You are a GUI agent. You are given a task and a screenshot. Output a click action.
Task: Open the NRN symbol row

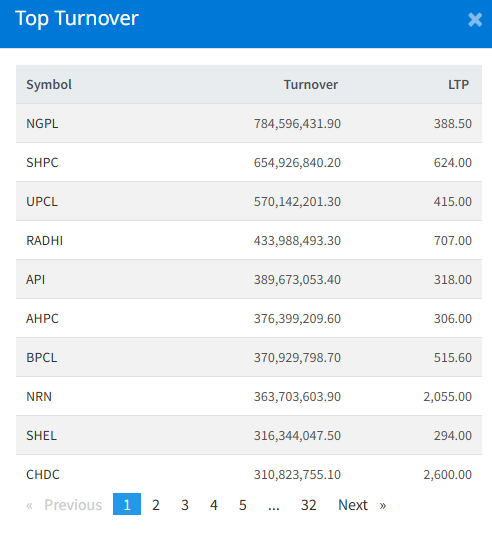[249, 396]
